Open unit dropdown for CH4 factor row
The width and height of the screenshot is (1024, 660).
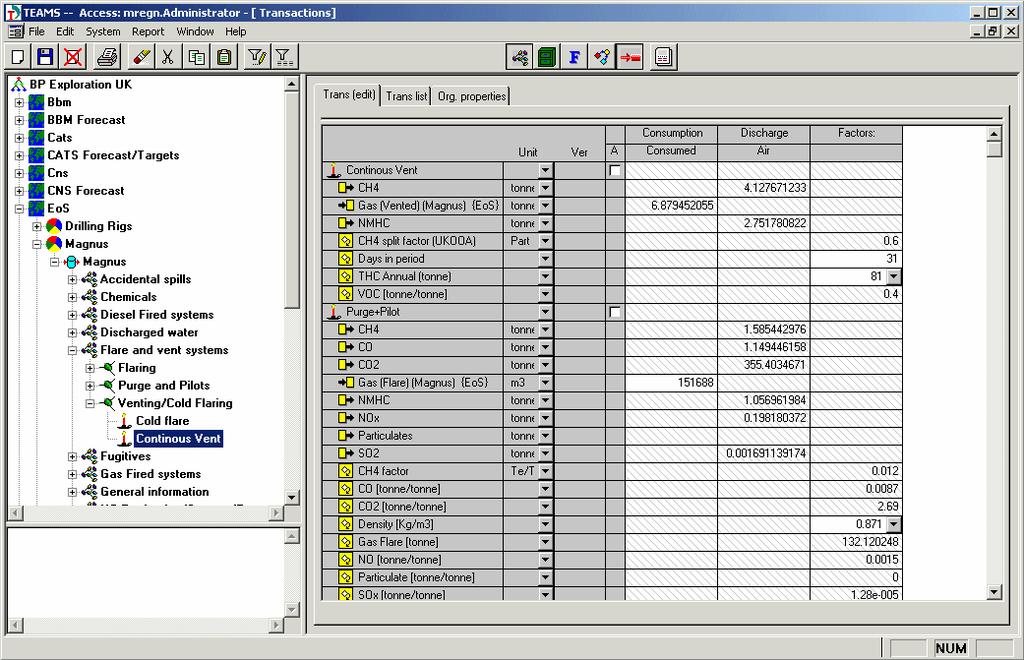click(545, 471)
